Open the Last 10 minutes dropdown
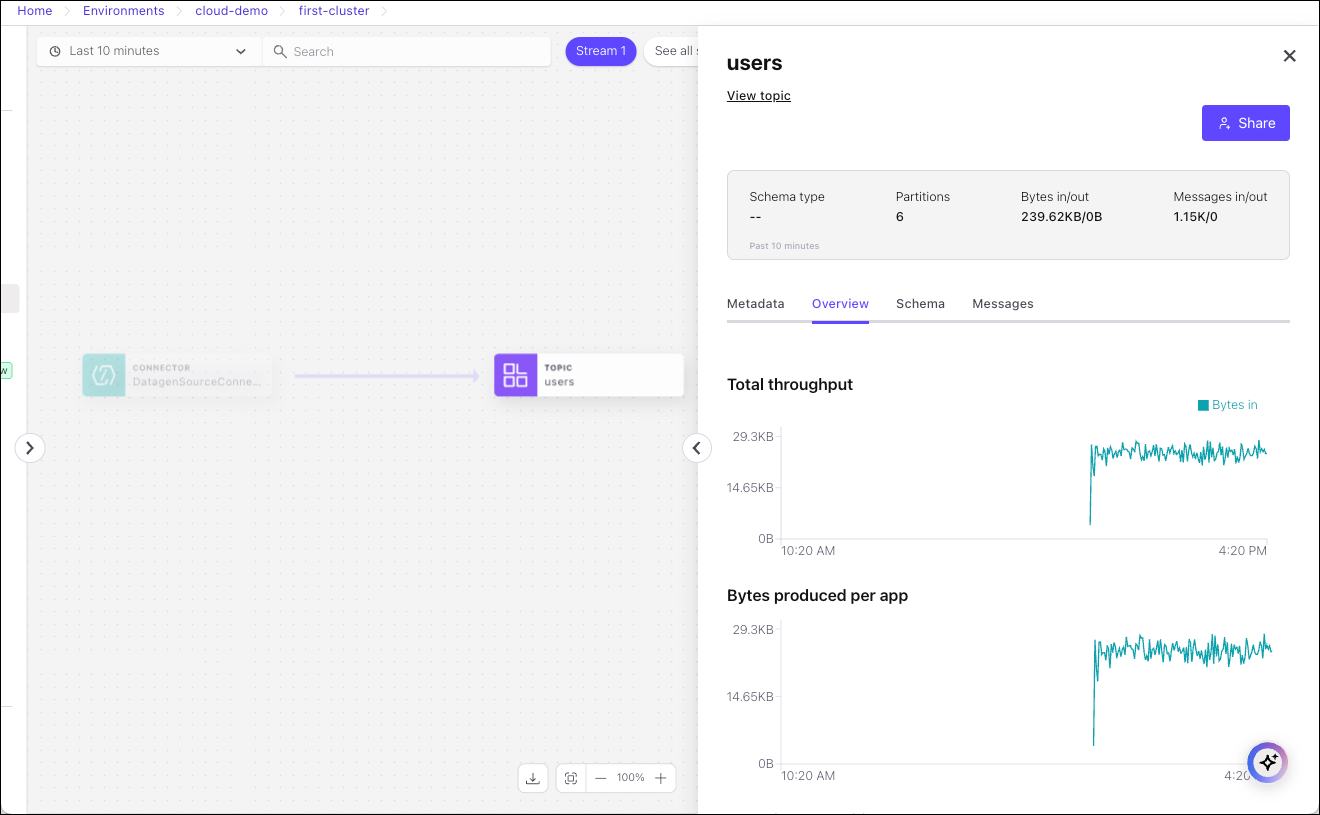The height and width of the screenshot is (815, 1320). [x=148, y=51]
